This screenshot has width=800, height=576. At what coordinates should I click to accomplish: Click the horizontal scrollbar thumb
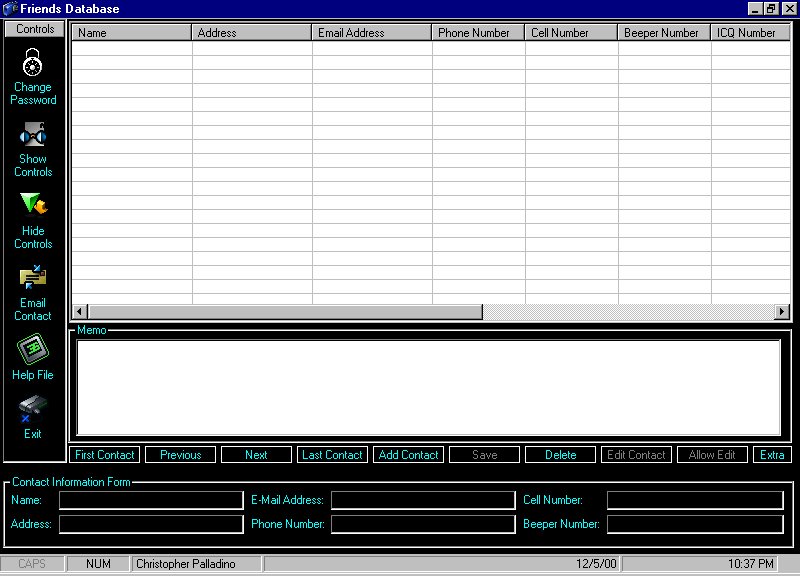[x=285, y=311]
